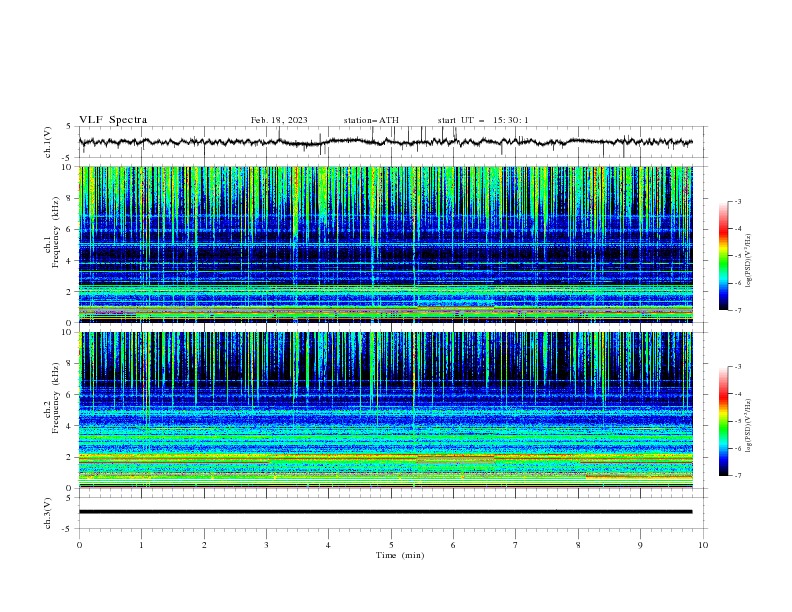Click the time axis tick label '0'

click(x=79, y=545)
